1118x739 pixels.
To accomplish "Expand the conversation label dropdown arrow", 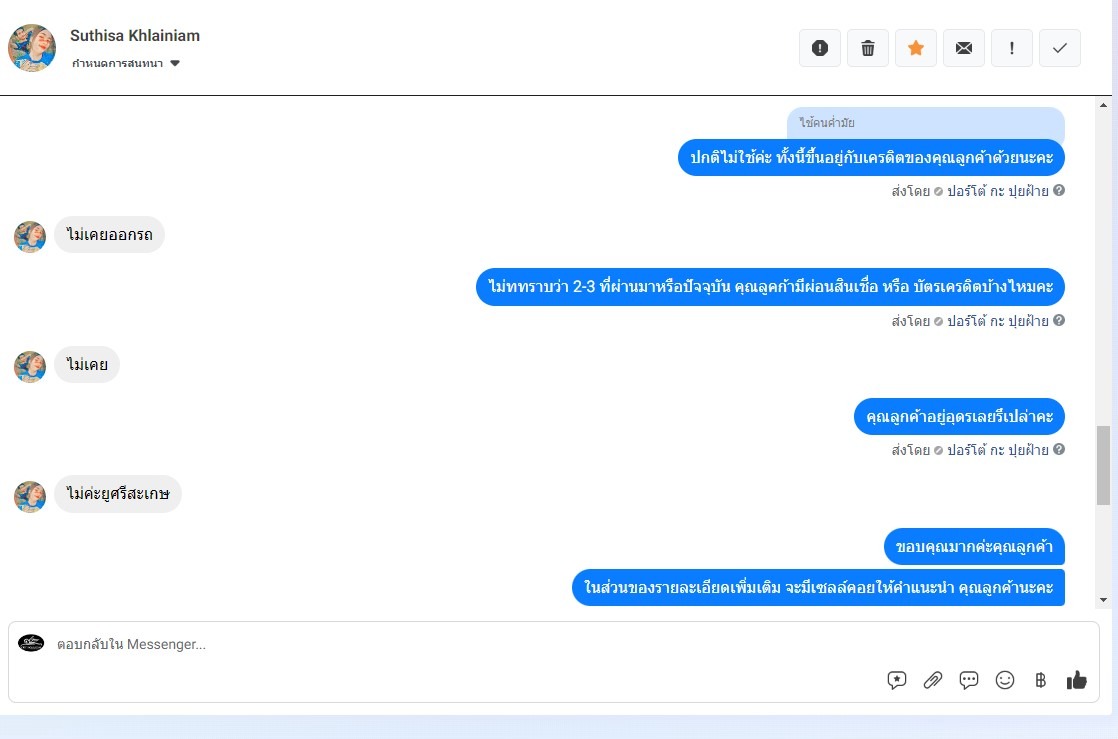I will 175,63.
